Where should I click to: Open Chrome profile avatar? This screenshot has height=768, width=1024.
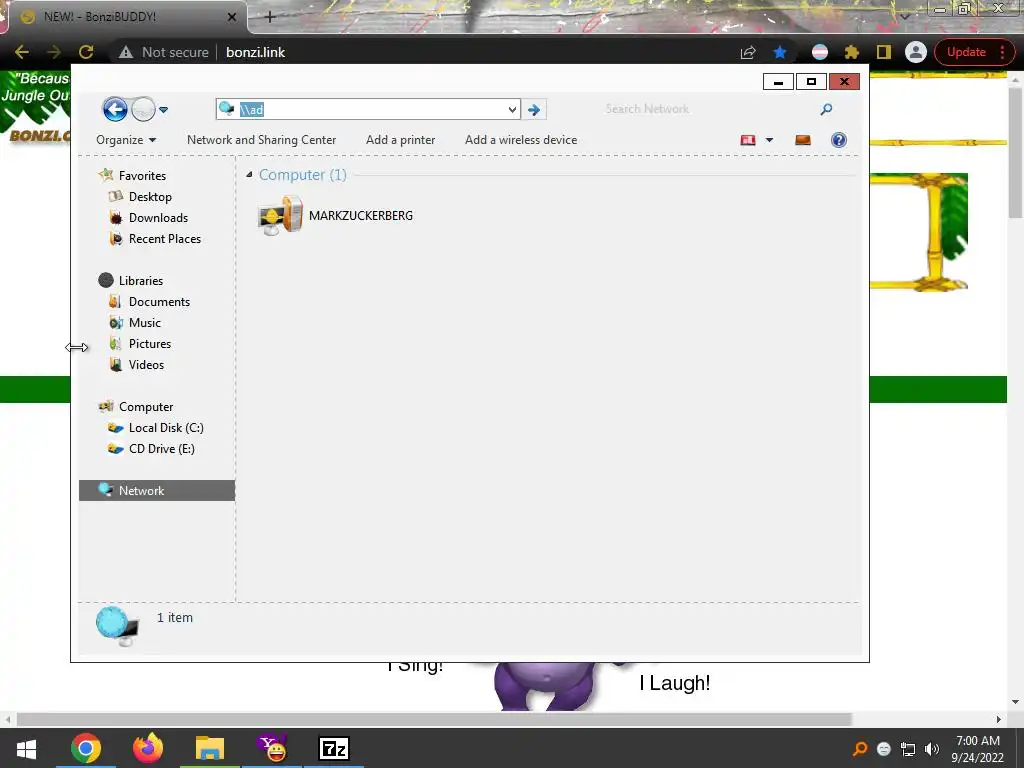tap(916, 52)
